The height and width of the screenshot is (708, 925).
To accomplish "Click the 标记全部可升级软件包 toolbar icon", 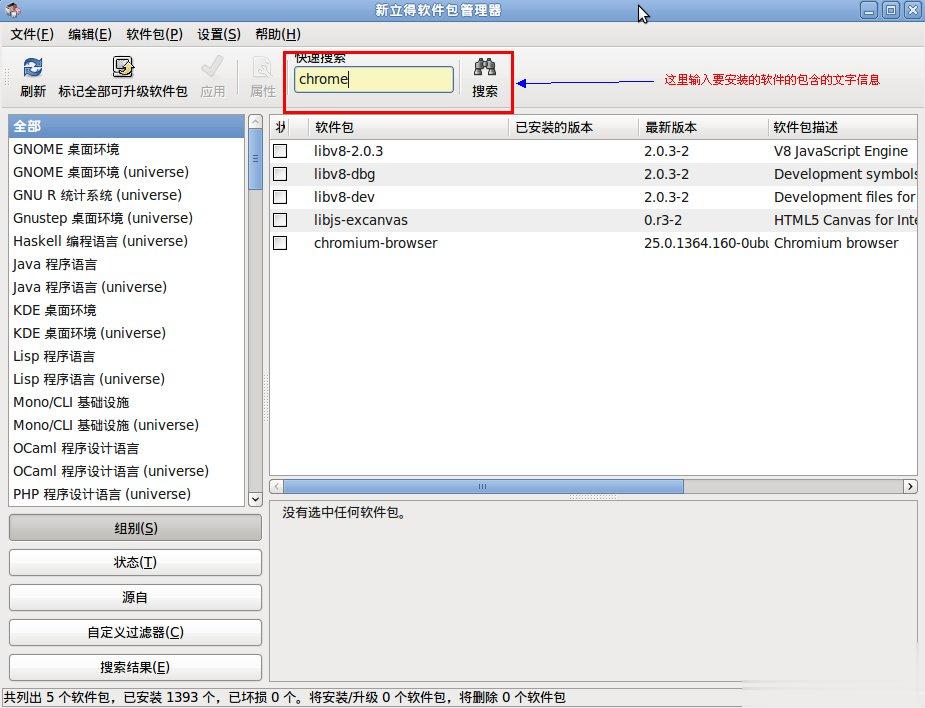I will point(123,67).
